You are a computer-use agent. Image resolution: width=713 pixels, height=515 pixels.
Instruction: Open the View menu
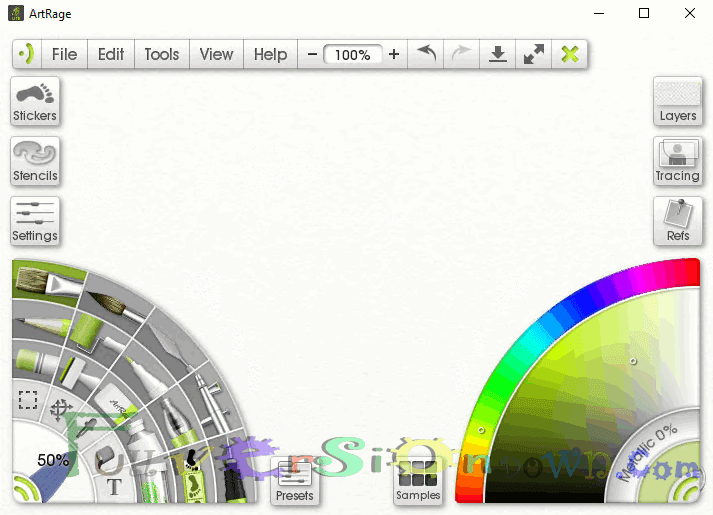pyautogui.click(x=216, y=55)
